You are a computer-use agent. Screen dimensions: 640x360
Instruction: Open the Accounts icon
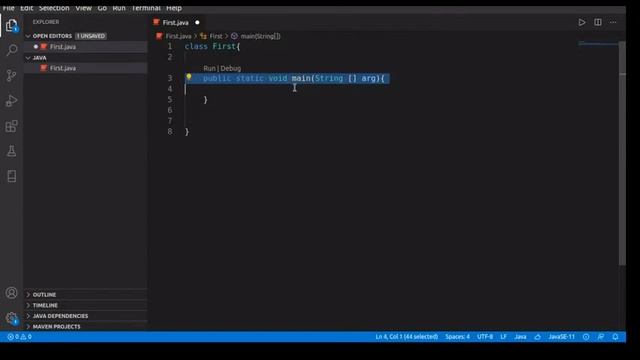coord(11,293)
